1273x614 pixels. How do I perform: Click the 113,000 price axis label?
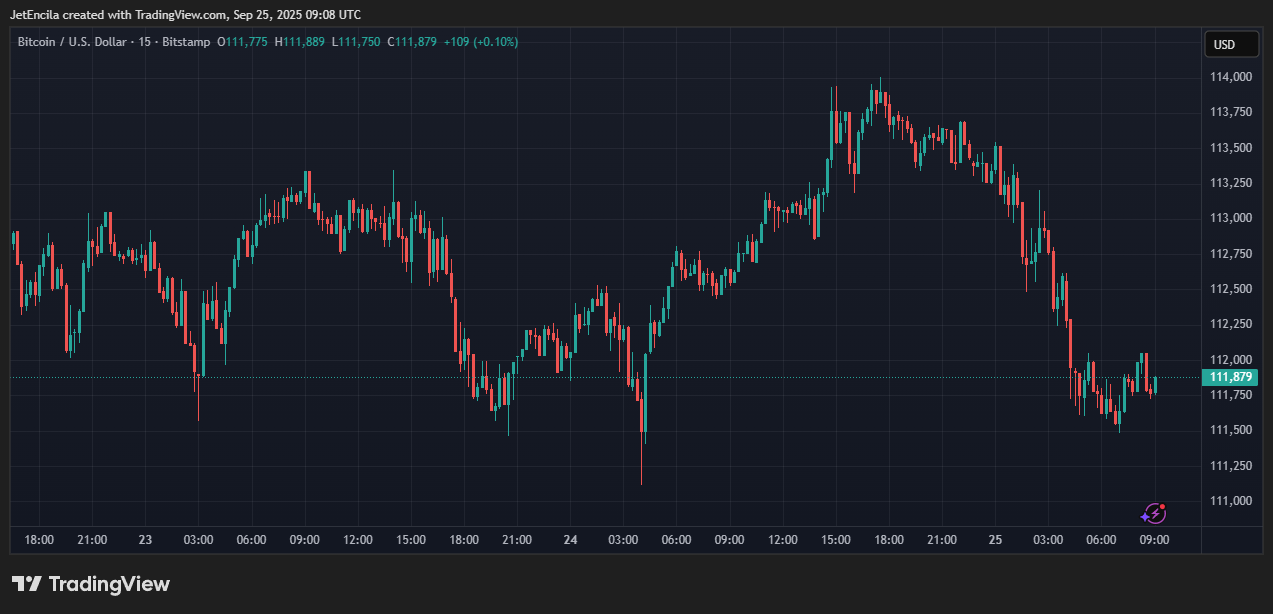tap(1232, 218)
